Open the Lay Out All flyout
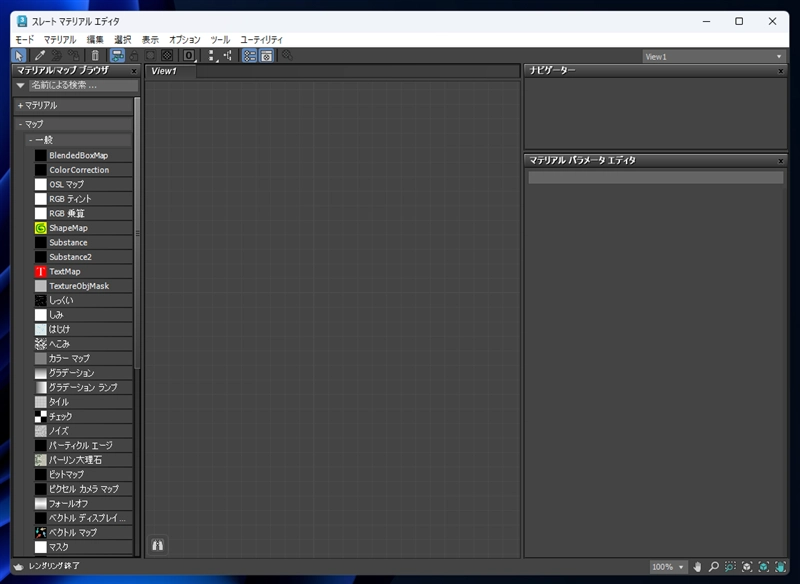The image size is (800, 584). pyautogui.click(x=212, y=56)
